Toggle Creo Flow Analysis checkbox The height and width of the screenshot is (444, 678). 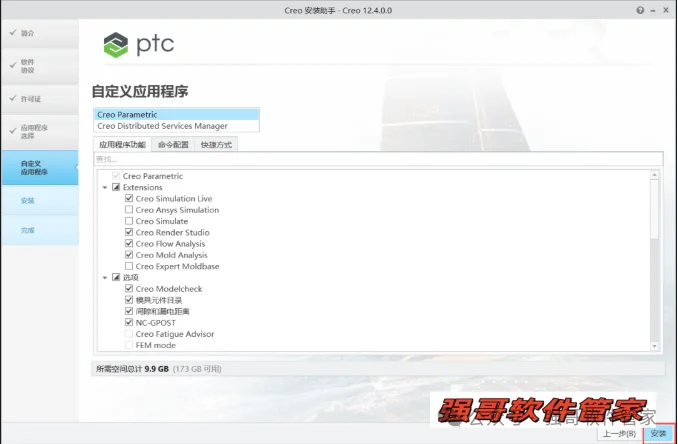(x=129, y=243)
